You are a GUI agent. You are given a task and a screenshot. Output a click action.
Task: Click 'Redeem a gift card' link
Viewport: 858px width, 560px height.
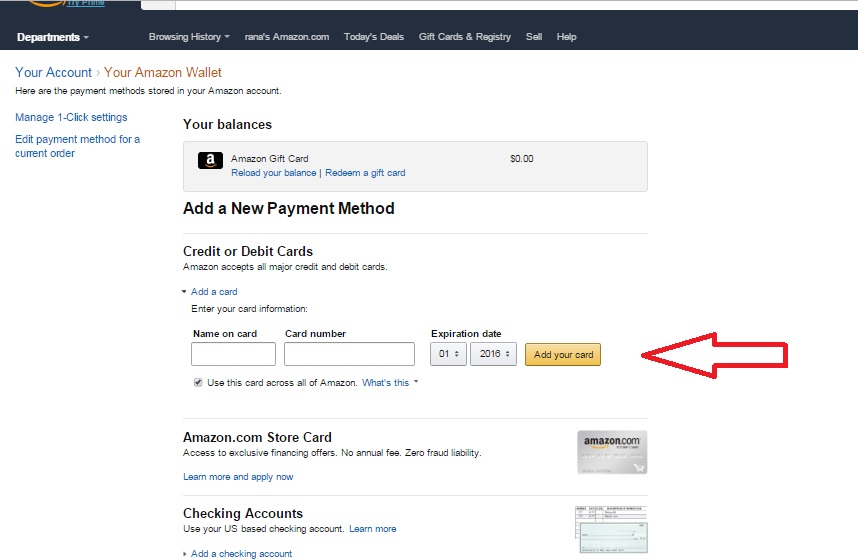point(365,172)
